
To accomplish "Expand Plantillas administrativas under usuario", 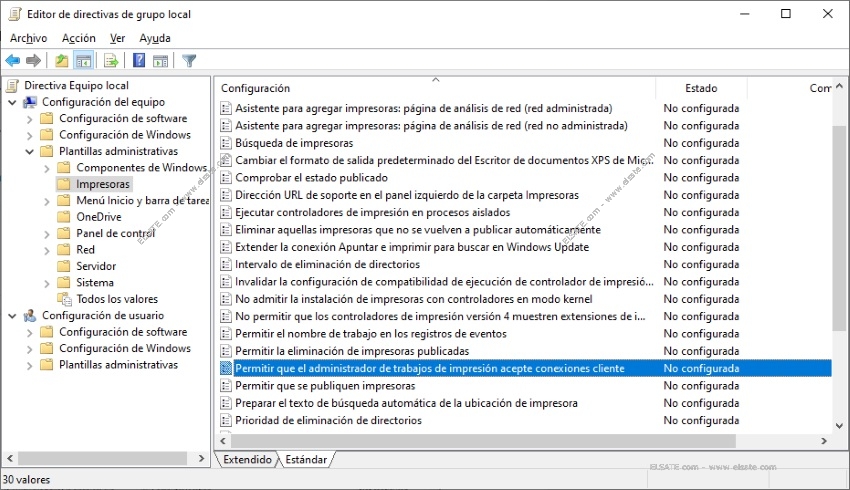I will (30, 365).
